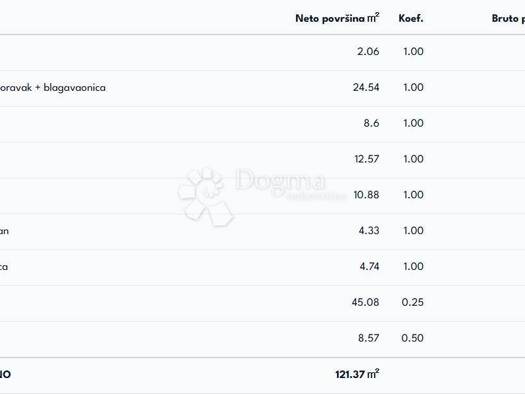Select the 4.33 net area value
This screenshot has height=394, width=525.
(369, 230)
